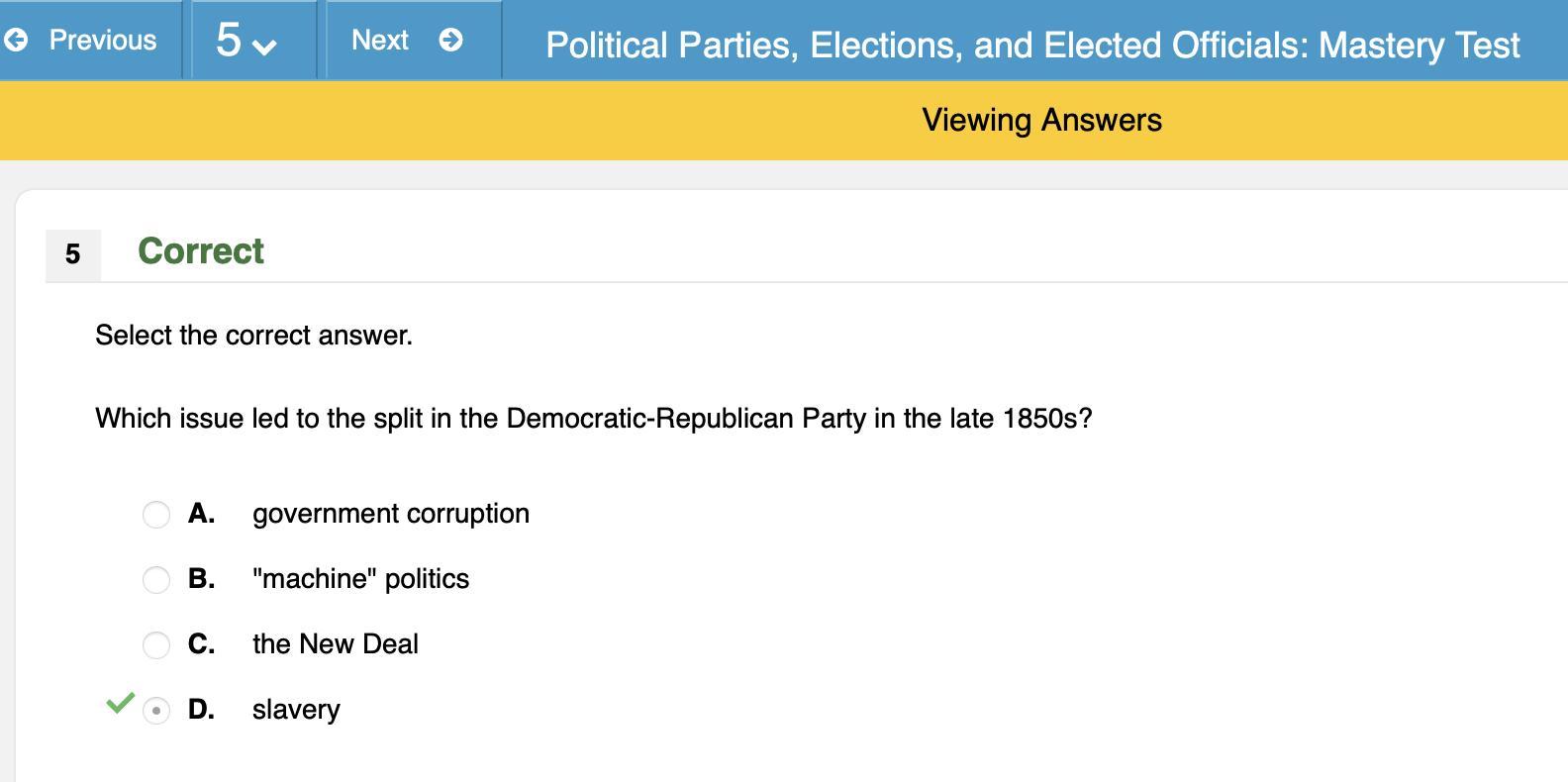Choose the "government corruption" answer text

point(390,514)
